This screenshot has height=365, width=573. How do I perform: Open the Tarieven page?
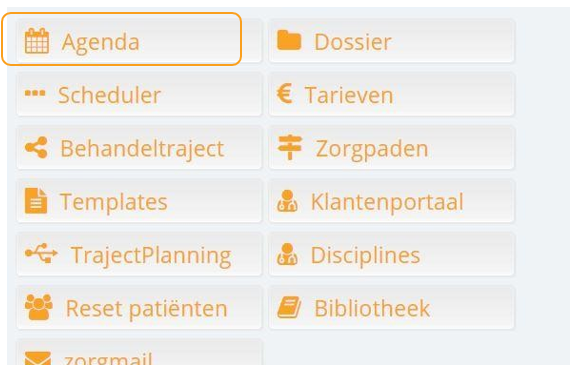[x=391, y=95]
